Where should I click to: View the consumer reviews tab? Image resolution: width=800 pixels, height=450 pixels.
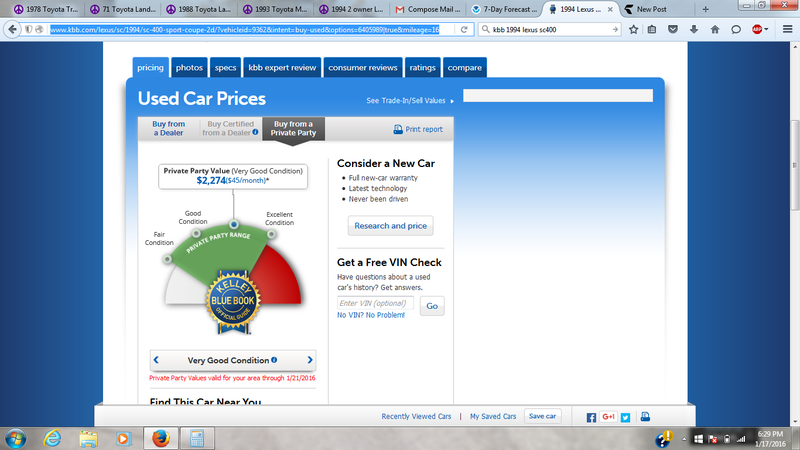363,67
